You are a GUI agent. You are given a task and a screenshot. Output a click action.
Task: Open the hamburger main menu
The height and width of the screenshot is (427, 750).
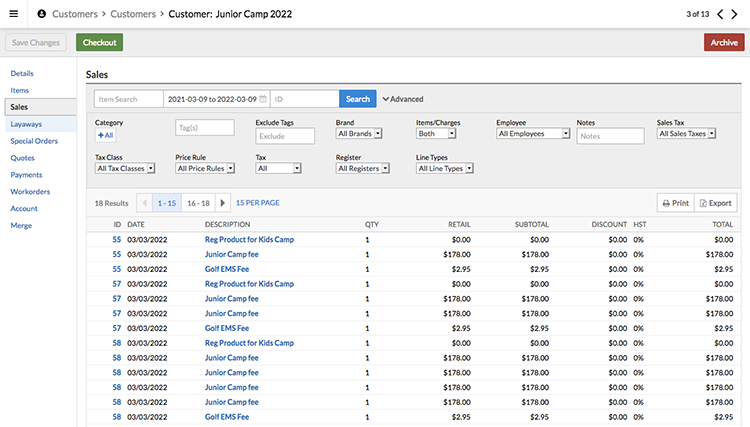click(x=14, y=14)
